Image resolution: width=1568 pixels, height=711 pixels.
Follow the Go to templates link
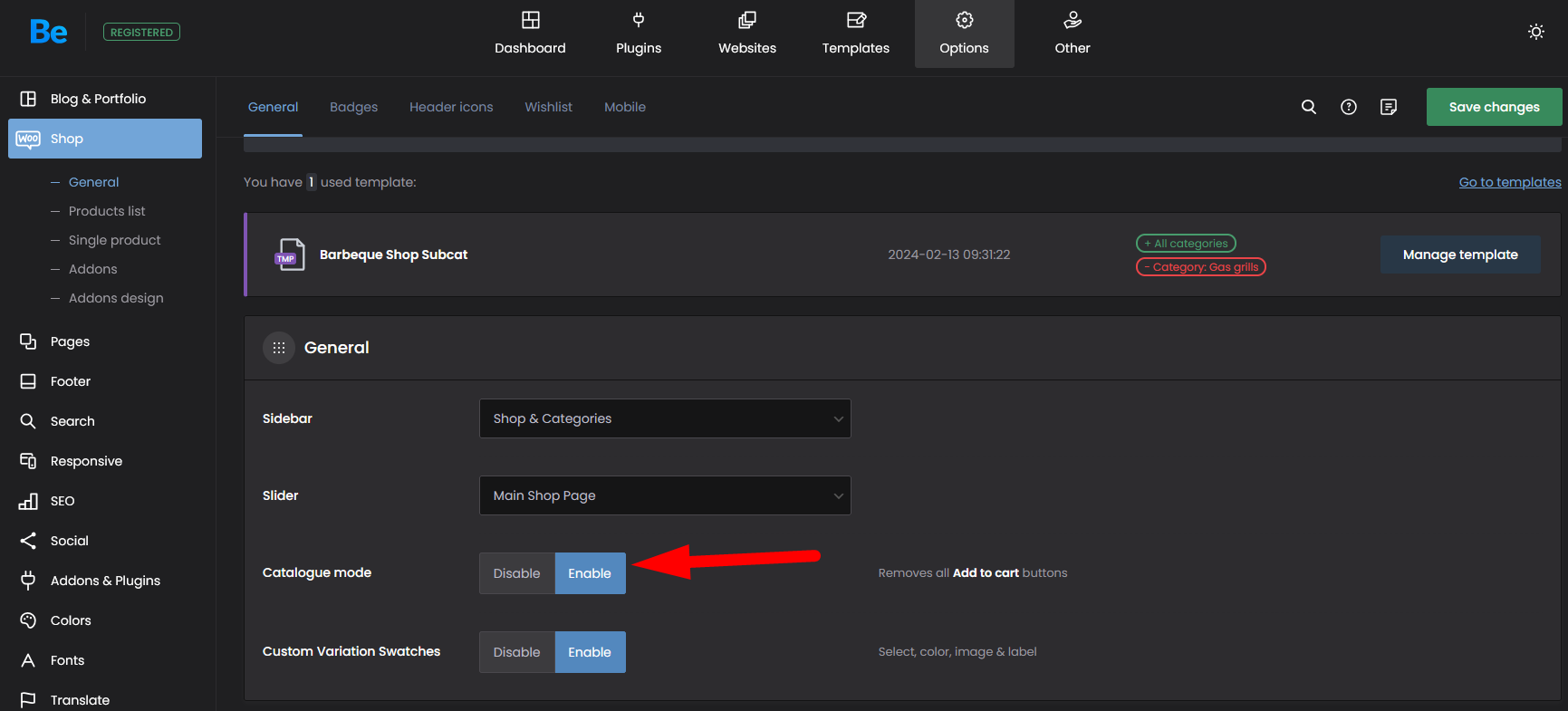tap(1510, 182)
